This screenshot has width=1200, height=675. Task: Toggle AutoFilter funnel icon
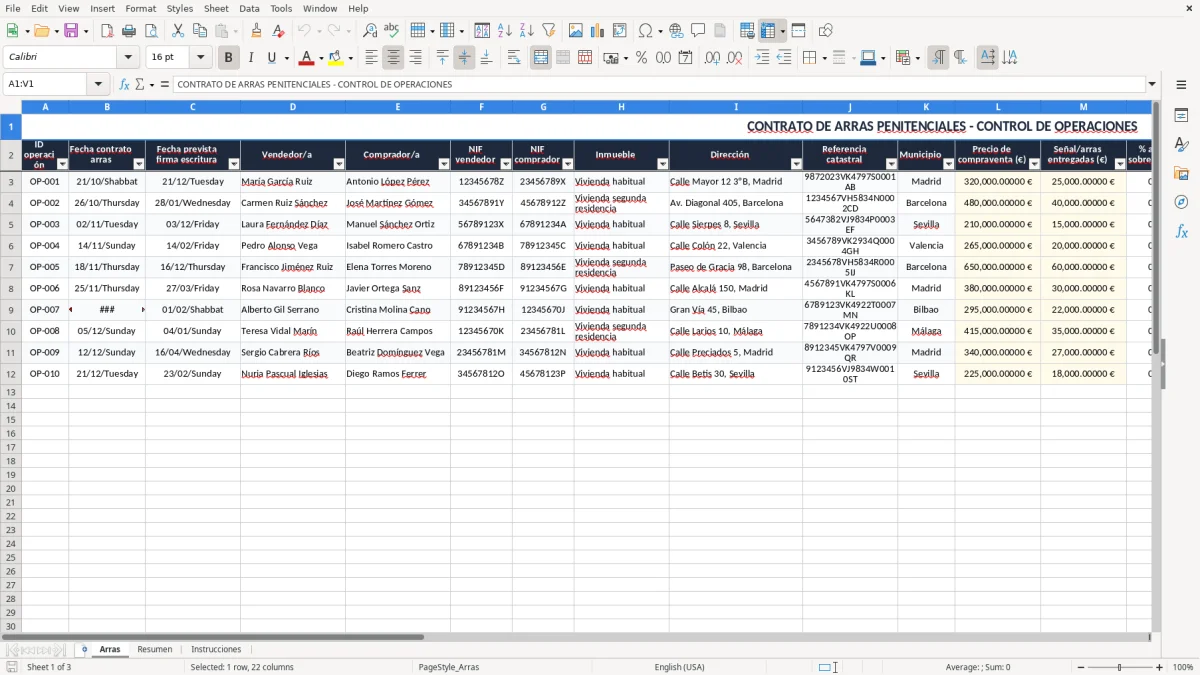pyautogui.click(x=548, y=31)
